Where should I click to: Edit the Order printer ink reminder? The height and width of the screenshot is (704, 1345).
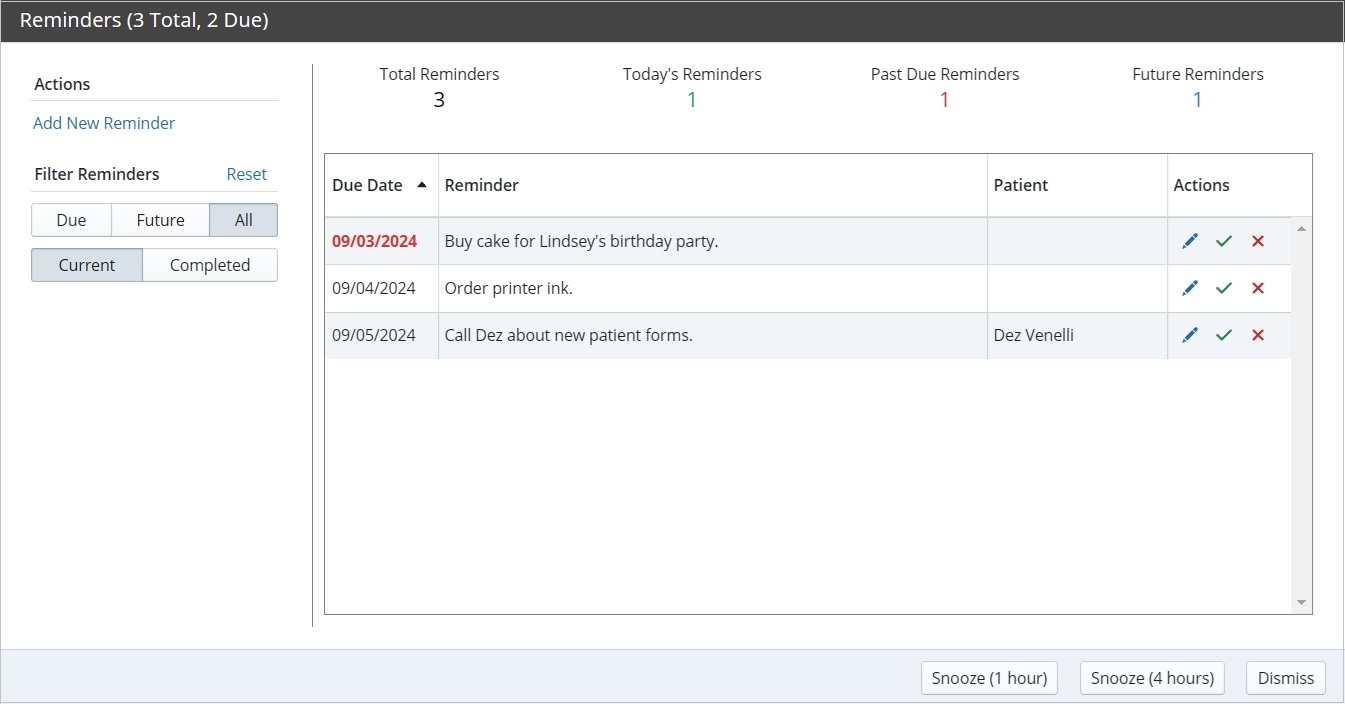click(x=1190, y=288)
